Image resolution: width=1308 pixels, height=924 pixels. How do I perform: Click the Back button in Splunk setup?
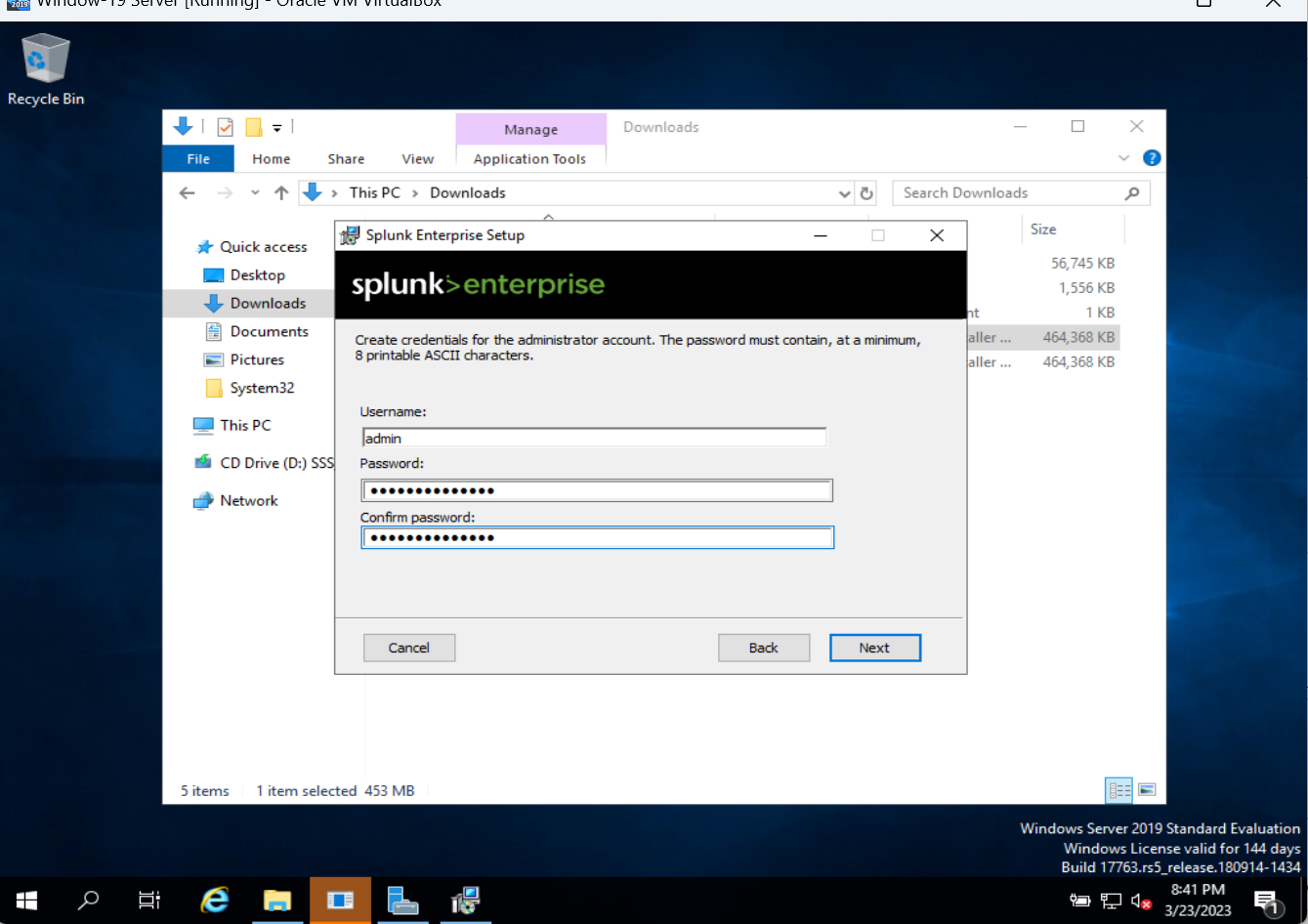coord(763,648)
